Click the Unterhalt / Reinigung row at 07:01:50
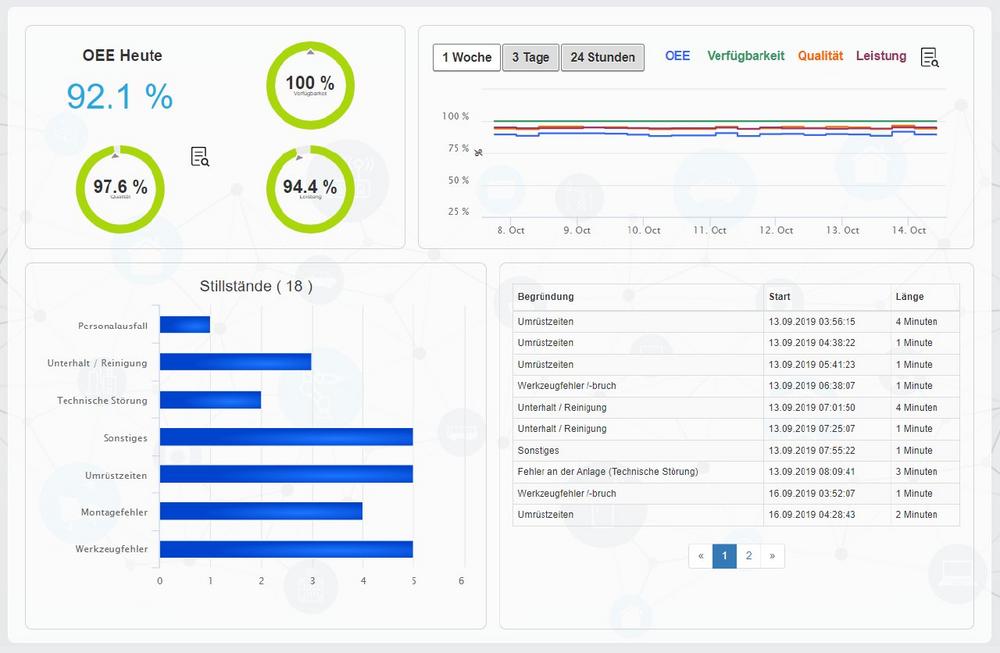This screenshot has height=653, width=1000. pyautogui.click(x=736, y=407)
